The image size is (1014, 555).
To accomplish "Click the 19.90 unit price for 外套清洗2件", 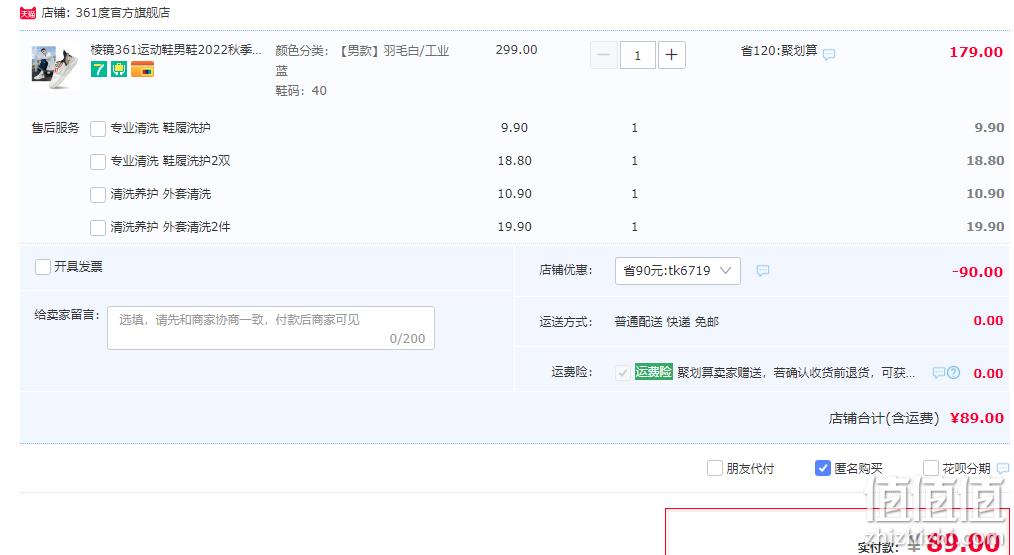I will pos(514,227).
